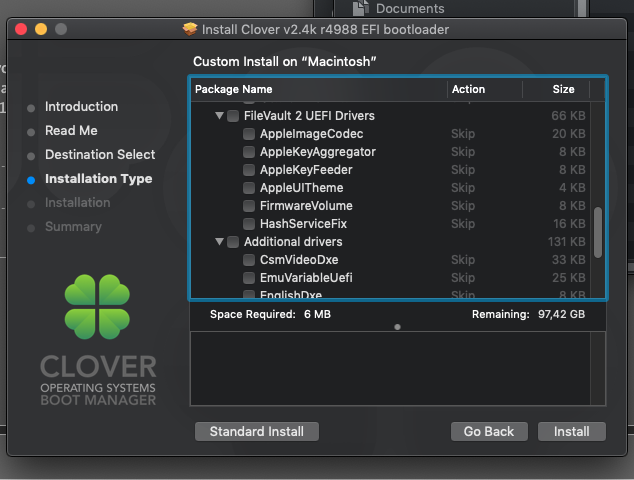Click the AppleKeyFeeder package name

click(306, 170)
